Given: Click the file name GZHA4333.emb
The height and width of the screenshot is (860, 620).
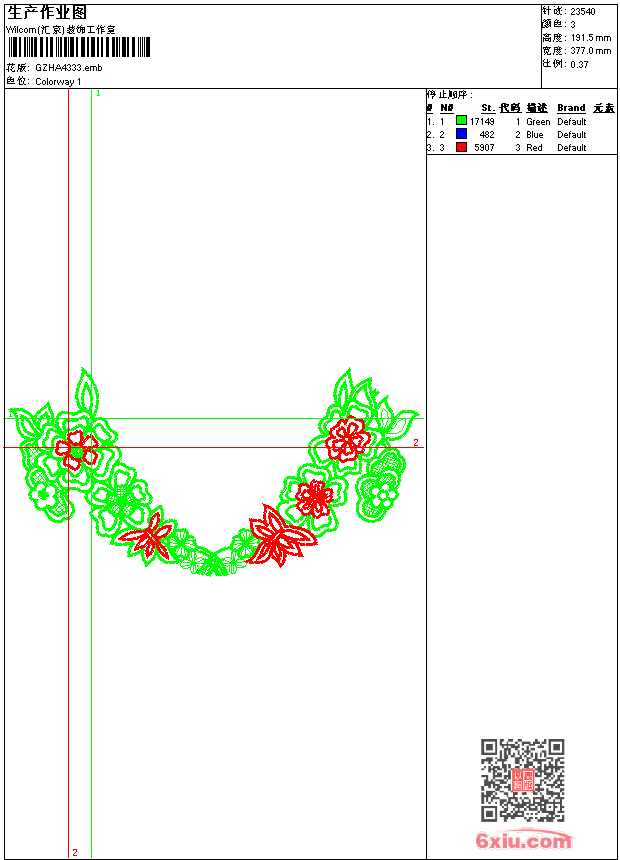Looking at the screenshot, I should point(69,68).
